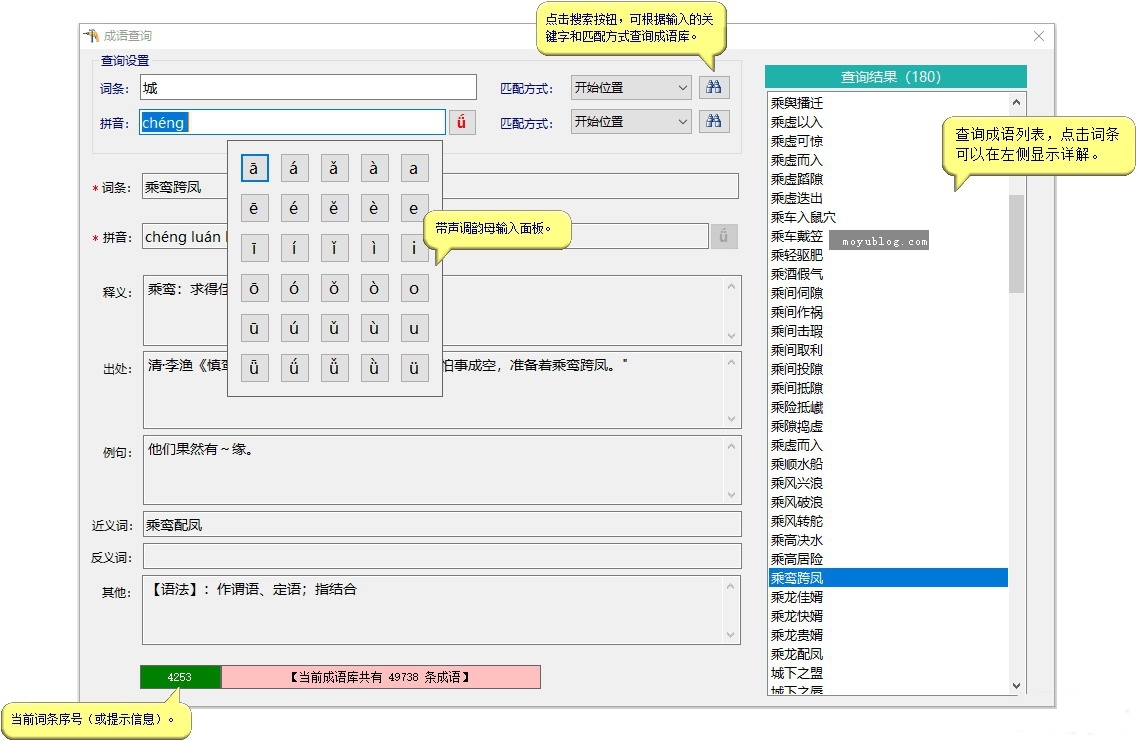Image resolution: width=1136 pixels, height=740 pixels.
Task: Select 乘车入鼠穴 in the results list
Action: click(888, 217)
